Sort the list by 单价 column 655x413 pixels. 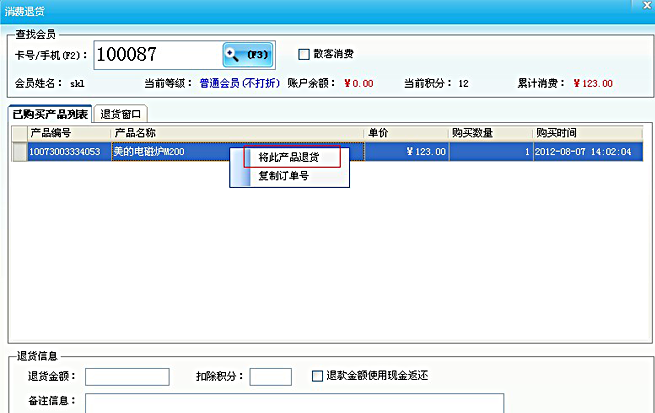click(x=405, y=132)
